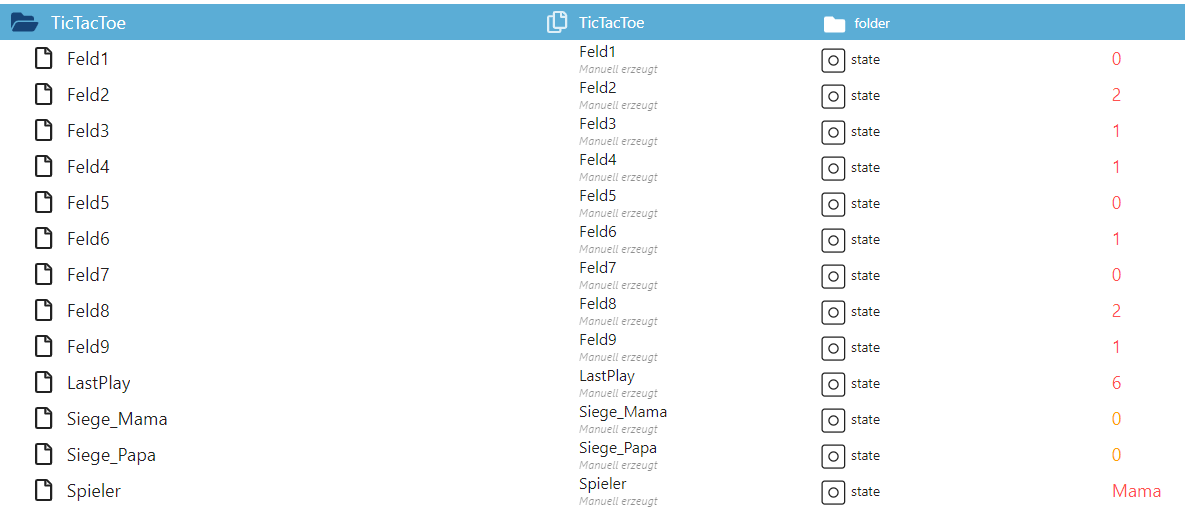Click the LastPlay file icon

pos(44,383)
